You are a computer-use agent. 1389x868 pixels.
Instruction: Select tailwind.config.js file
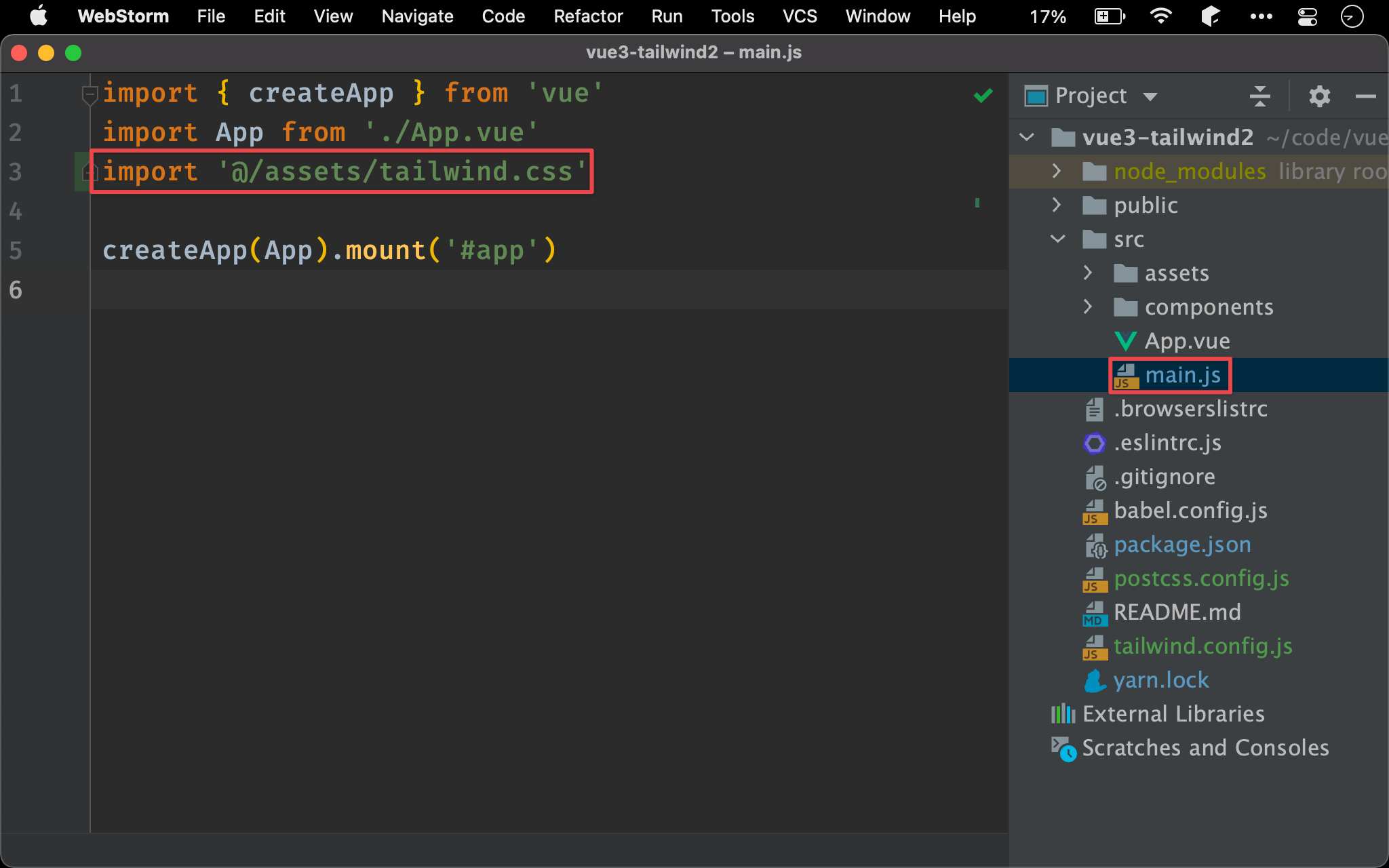point(1202,646)
